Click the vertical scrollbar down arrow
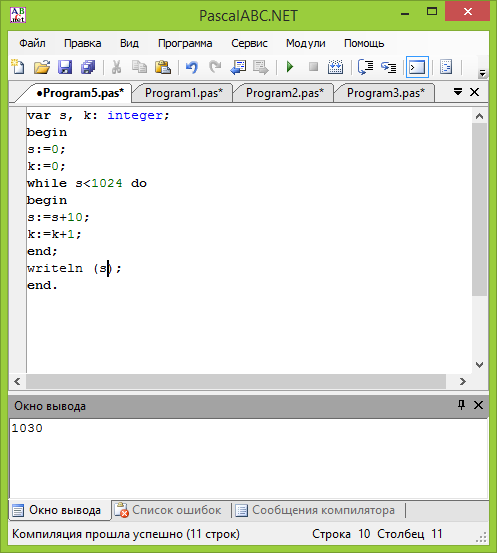The width and height of the screenshot is (497, 553). point(479,365)
